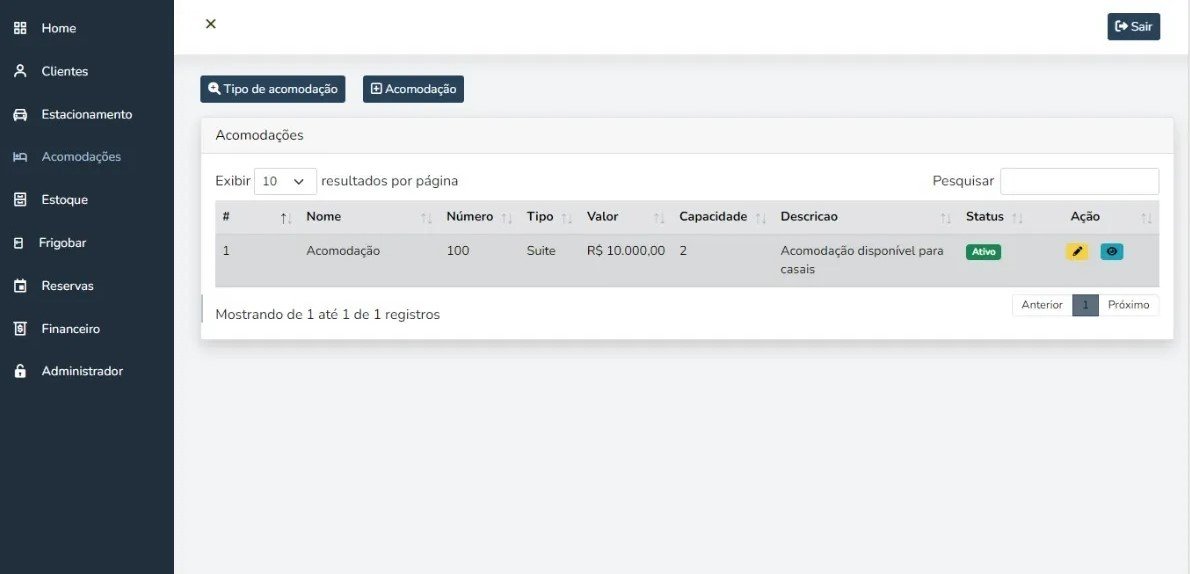Image resolution: width=1190 pixels, height=574 pixels.
Task: Click the Frigobar icon in sidebar
Action: pos(18,243)
